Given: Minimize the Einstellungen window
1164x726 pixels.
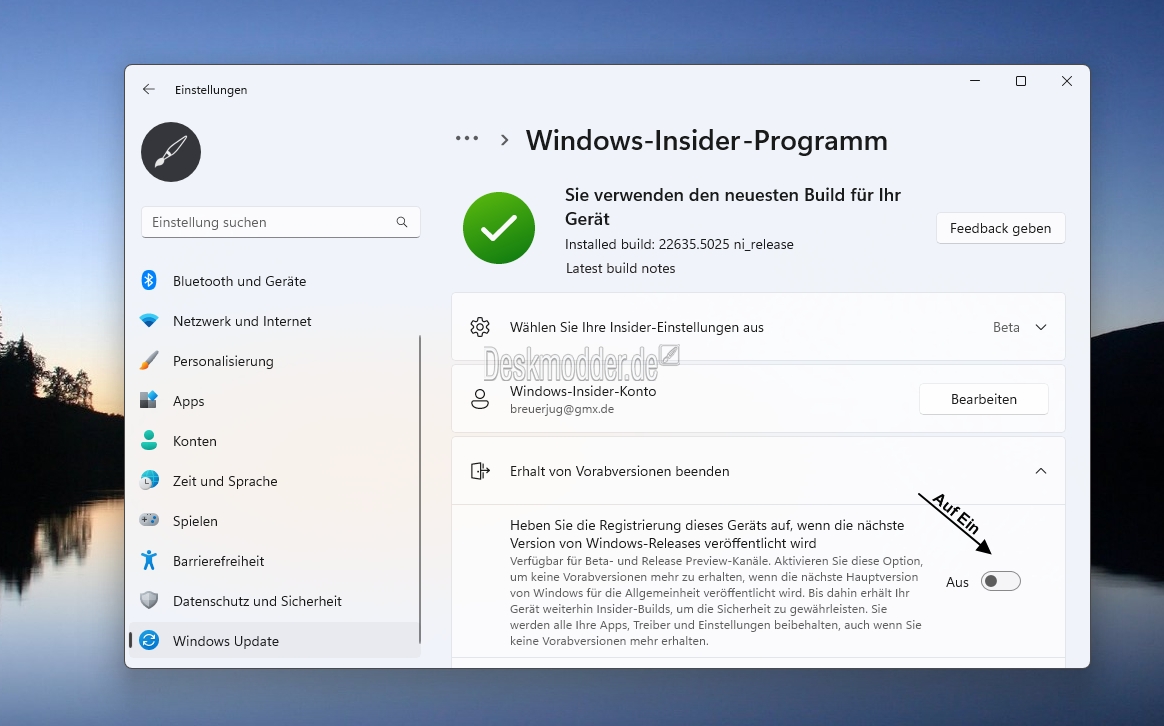Looking at the screenshot, I should click(975, 81).
